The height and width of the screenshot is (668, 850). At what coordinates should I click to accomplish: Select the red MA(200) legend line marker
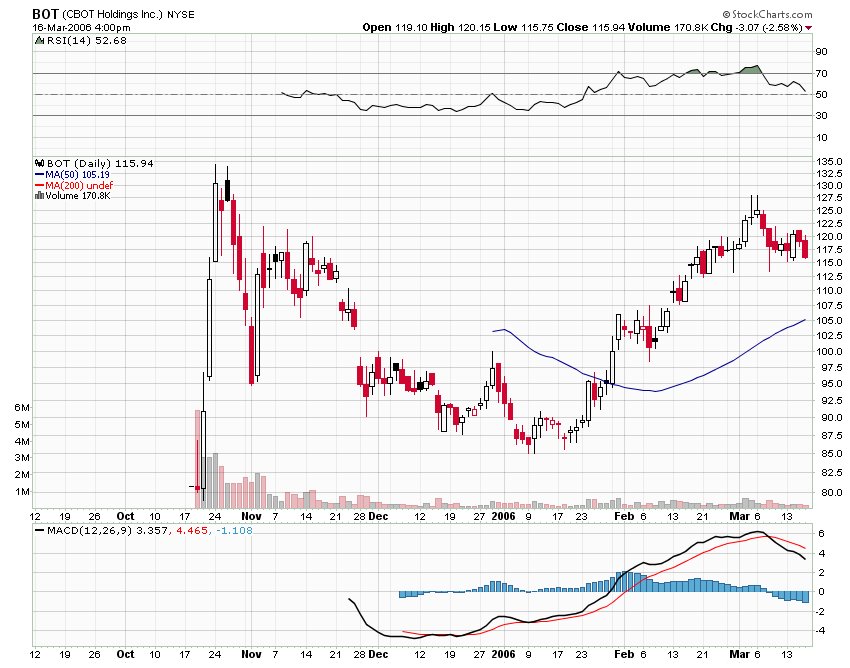coord(39,185)
